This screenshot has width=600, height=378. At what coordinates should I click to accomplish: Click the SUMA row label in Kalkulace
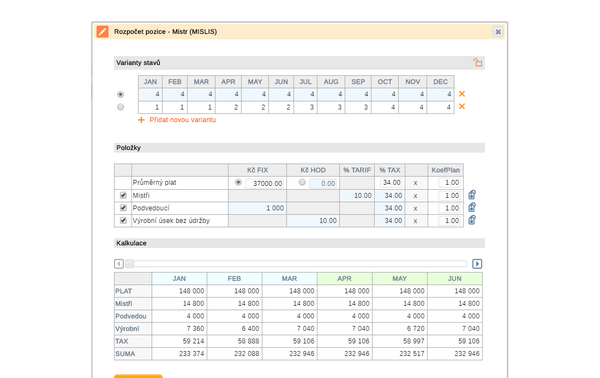[x=132, y=354]
